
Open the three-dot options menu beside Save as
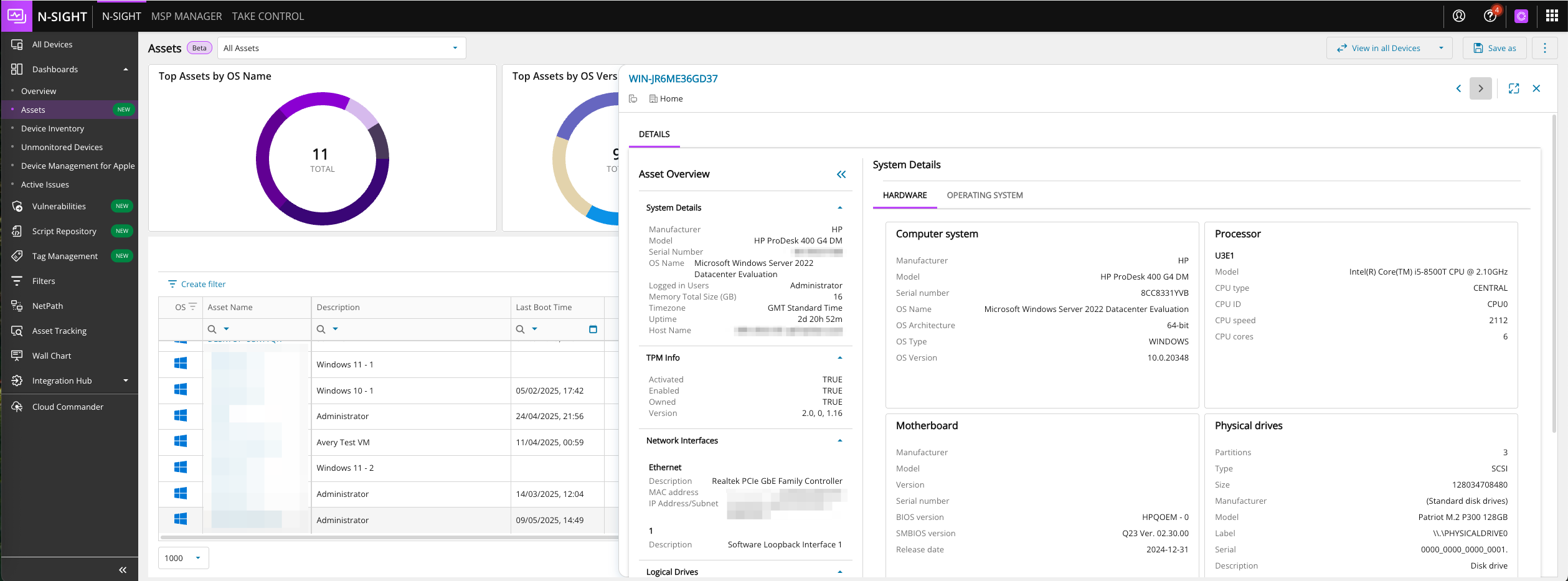click(1545, 48)
